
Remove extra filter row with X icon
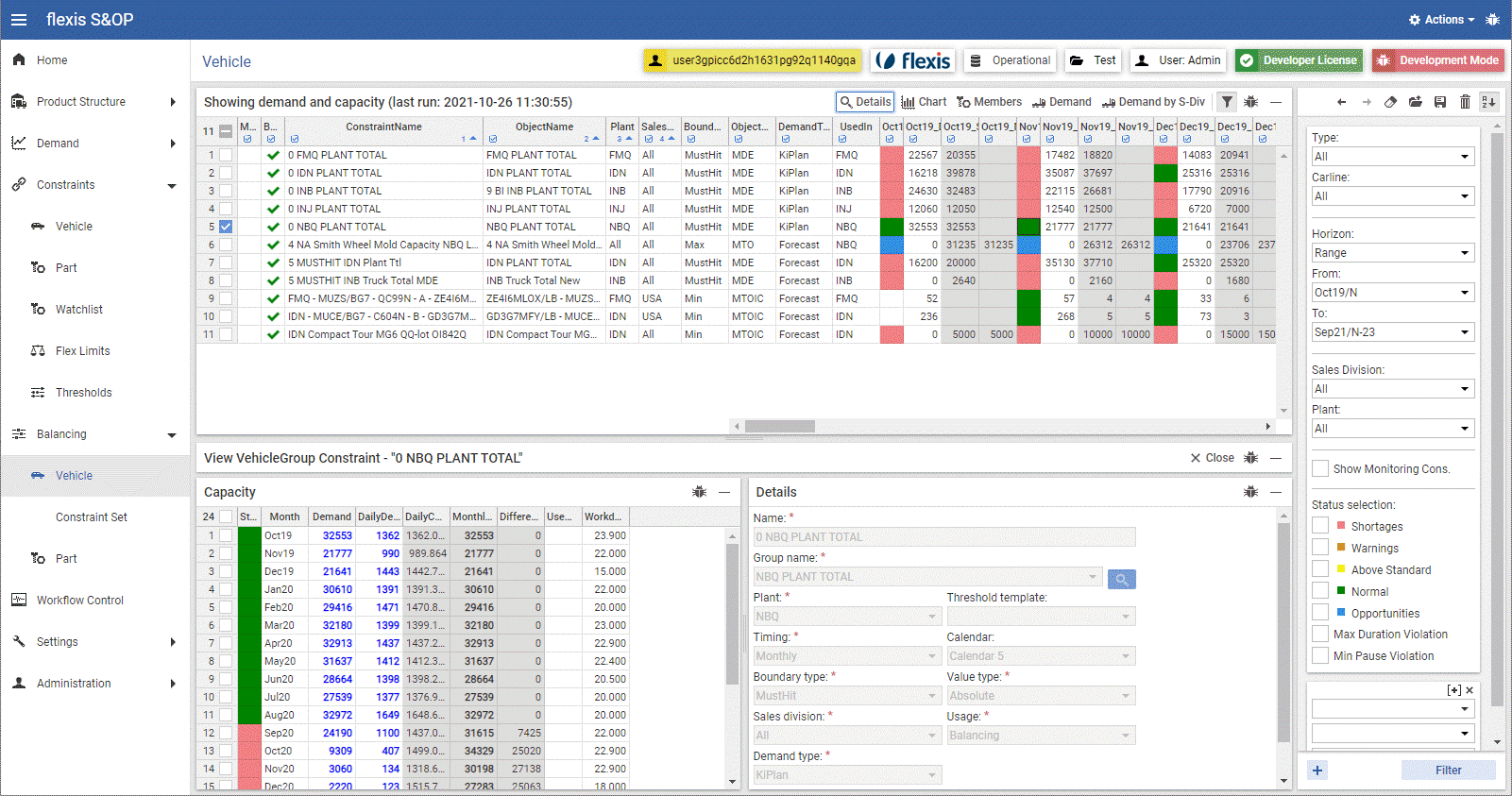coord(1470,690)
